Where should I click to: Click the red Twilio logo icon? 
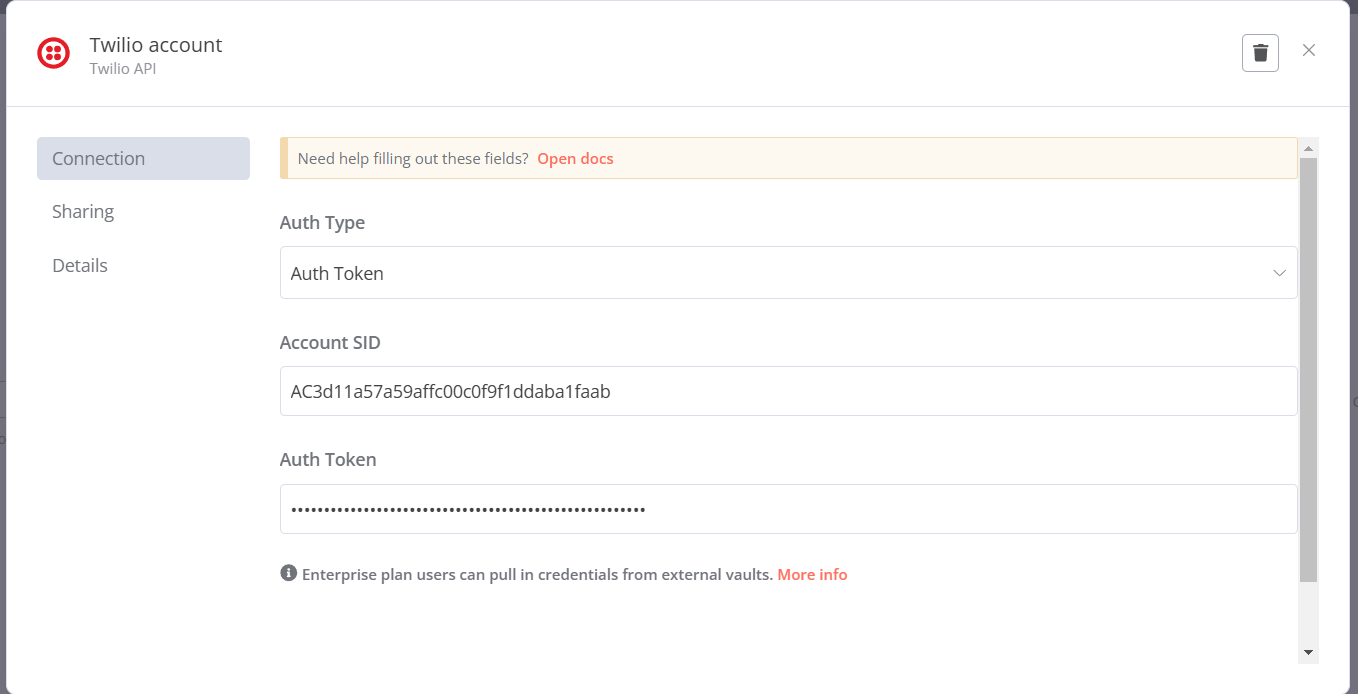click(x=53, y=53)
